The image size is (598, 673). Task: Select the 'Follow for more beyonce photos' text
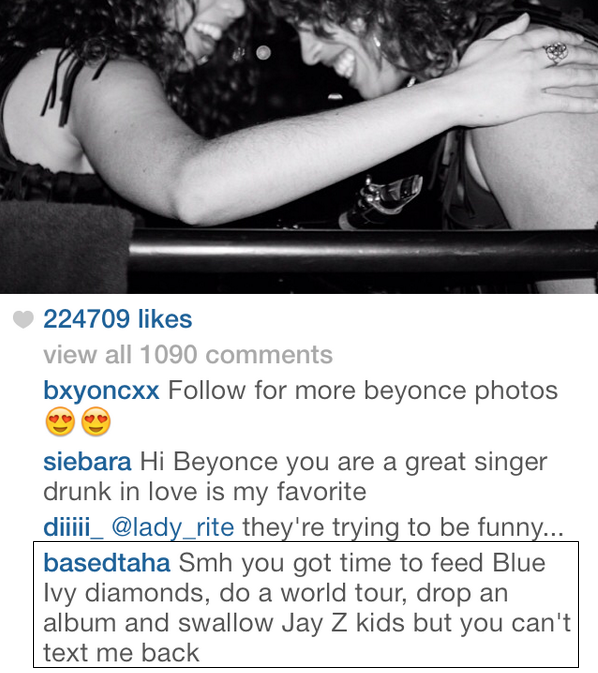[363, 391]
